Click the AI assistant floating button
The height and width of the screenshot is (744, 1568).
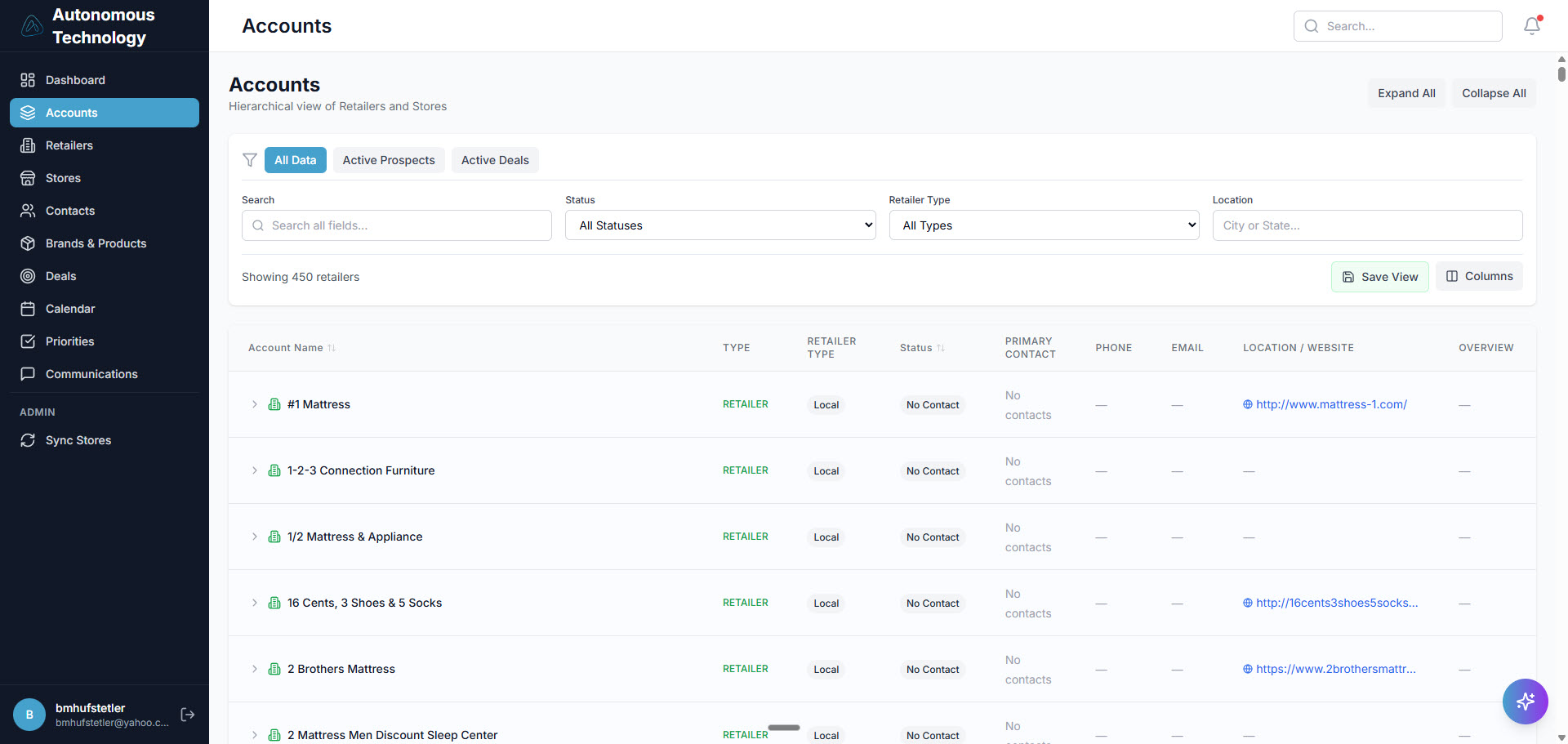tap(1525, 702)
